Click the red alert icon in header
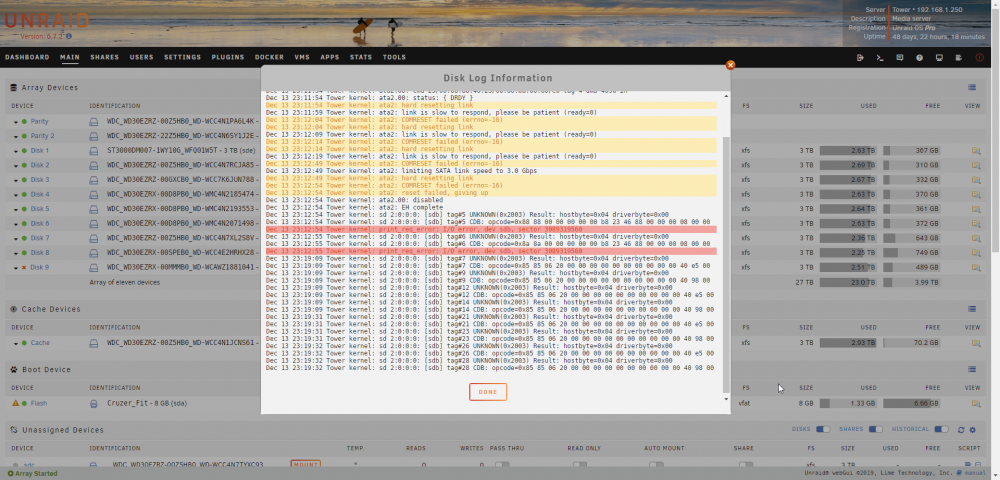Image resolution: width=1000 pixels, height=480 pixels. (x=980, y=57)
